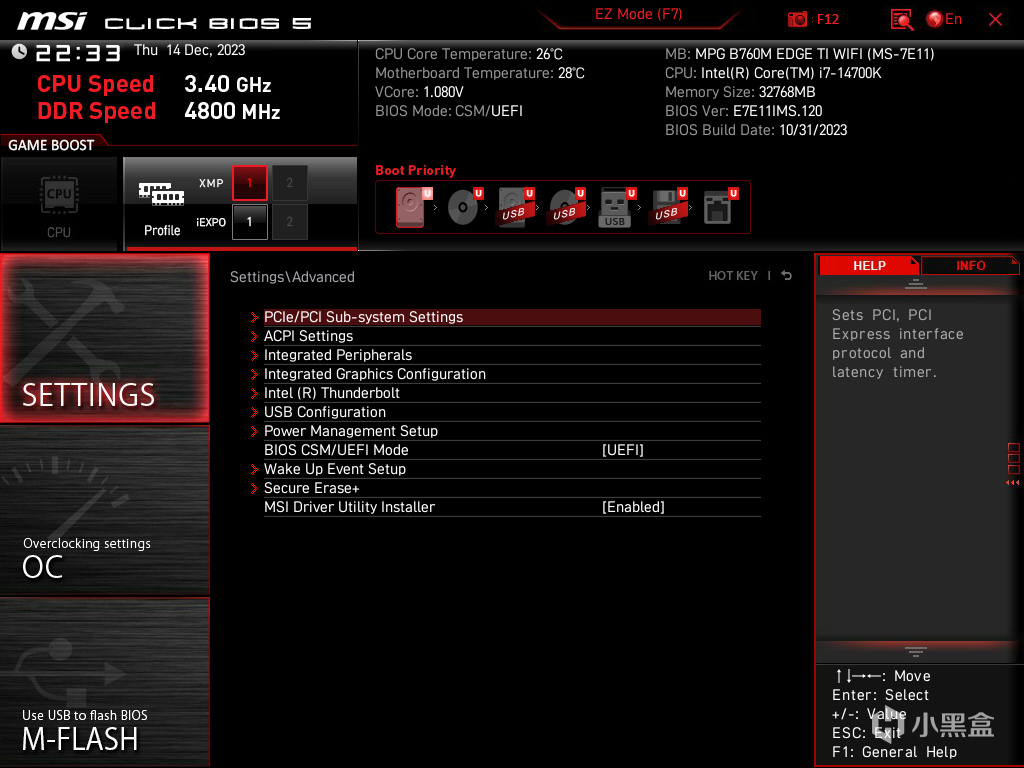The image size is (1024, 768).
Task: Click the CPU Core Temperature reading
Action: [x=468, y=54]
